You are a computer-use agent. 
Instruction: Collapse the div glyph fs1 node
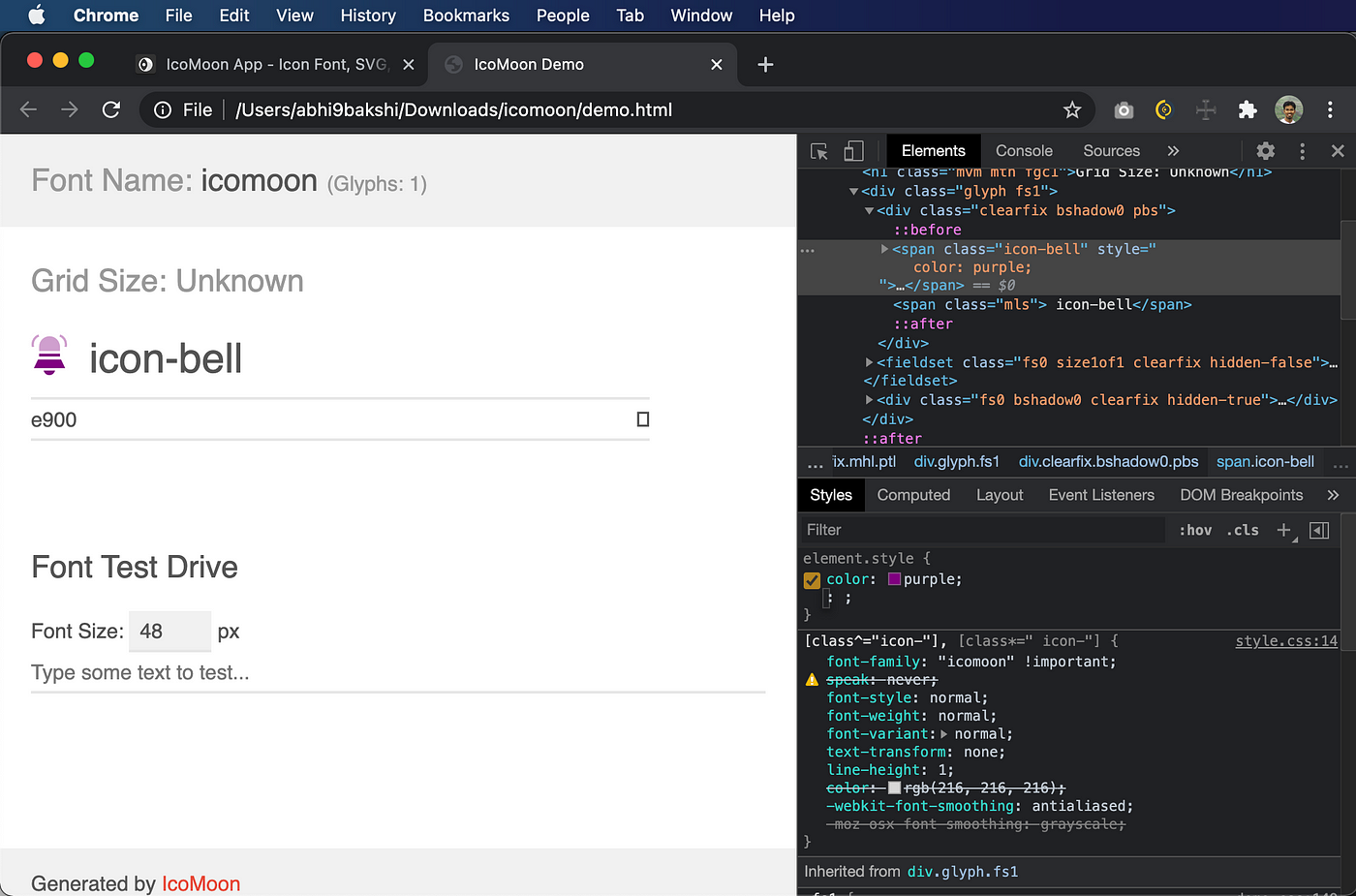pyautogui.click(x=853, y=192)
